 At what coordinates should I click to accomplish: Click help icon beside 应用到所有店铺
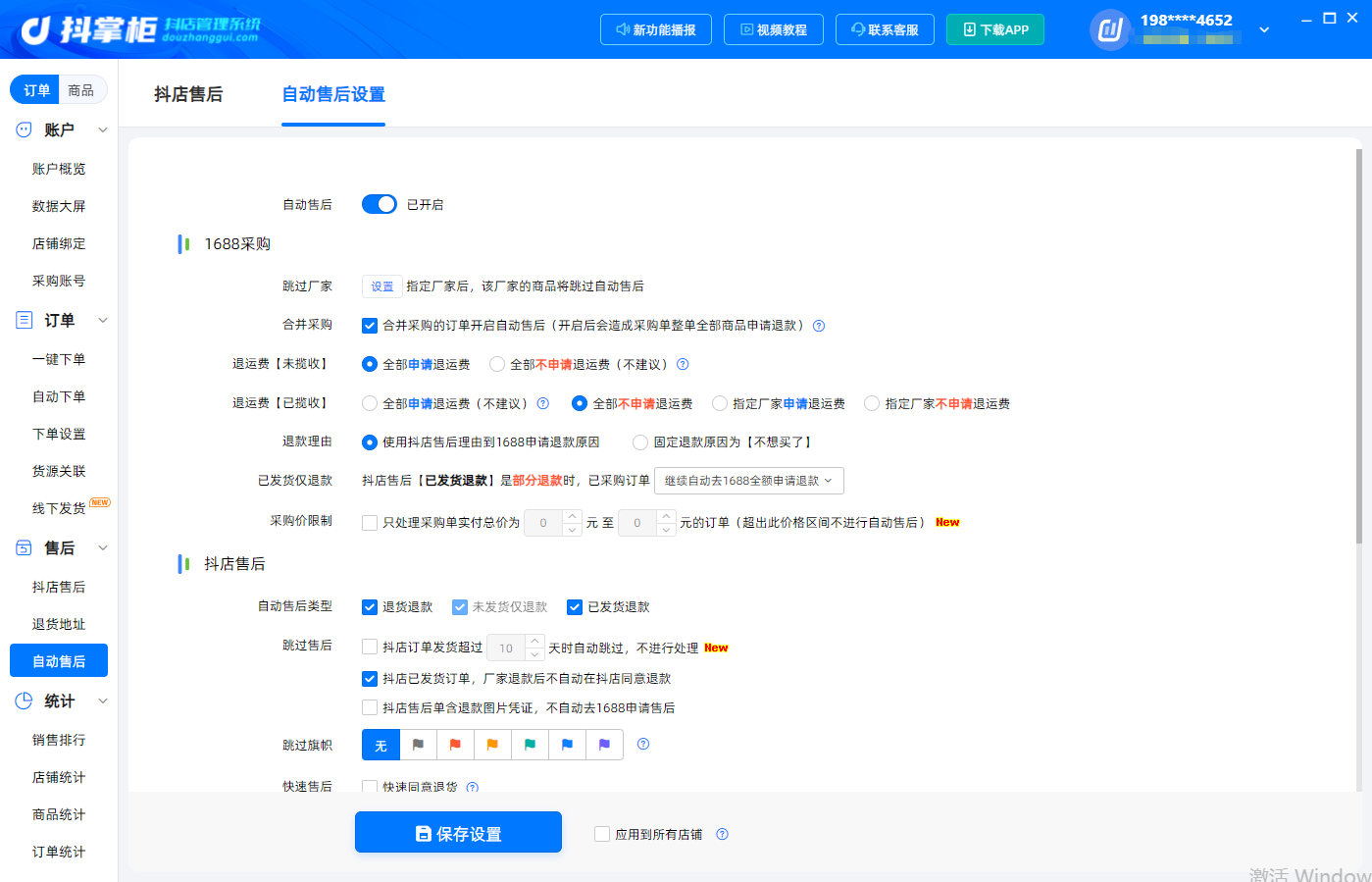click(x=722, y=834)
